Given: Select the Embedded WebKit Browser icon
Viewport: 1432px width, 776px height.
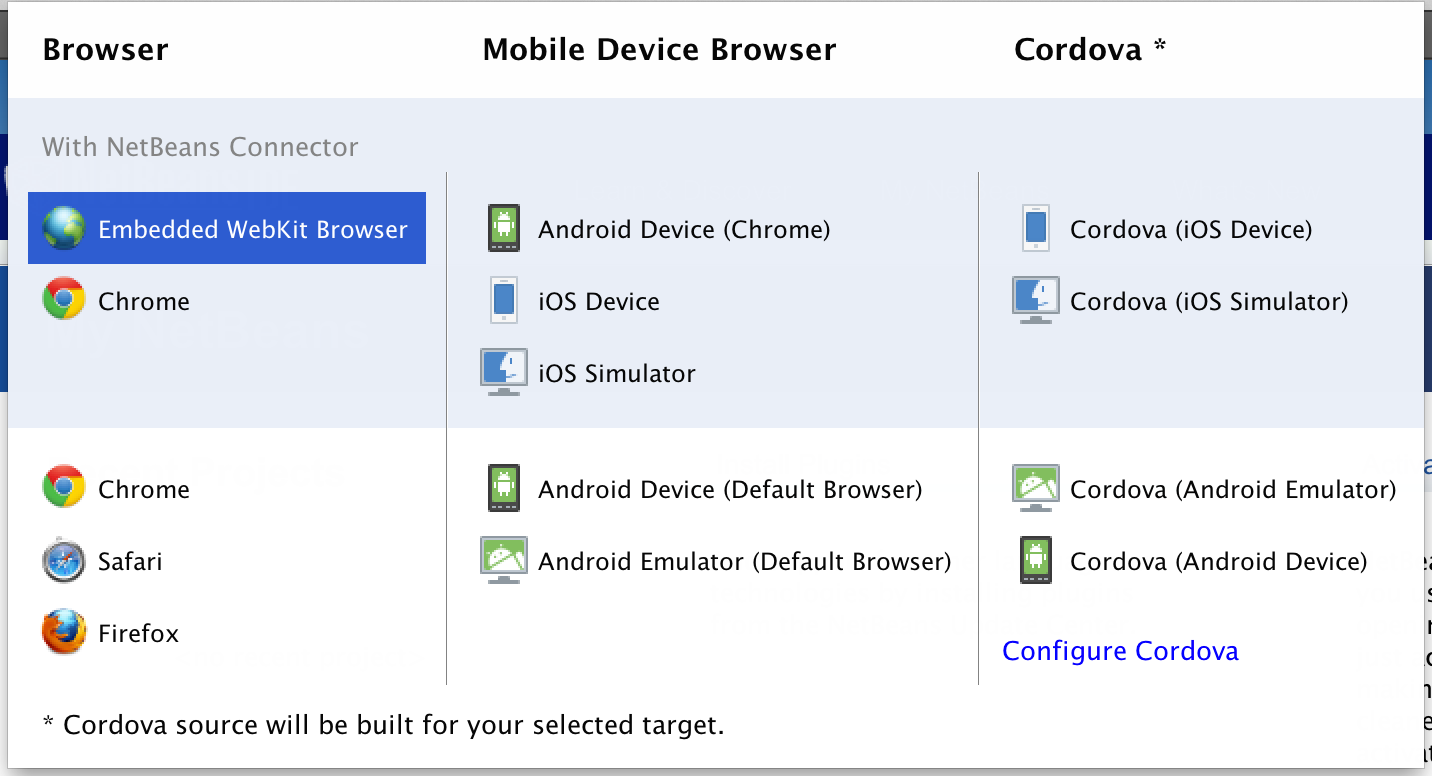Looking at the screenshot, I should pos(64,228).
